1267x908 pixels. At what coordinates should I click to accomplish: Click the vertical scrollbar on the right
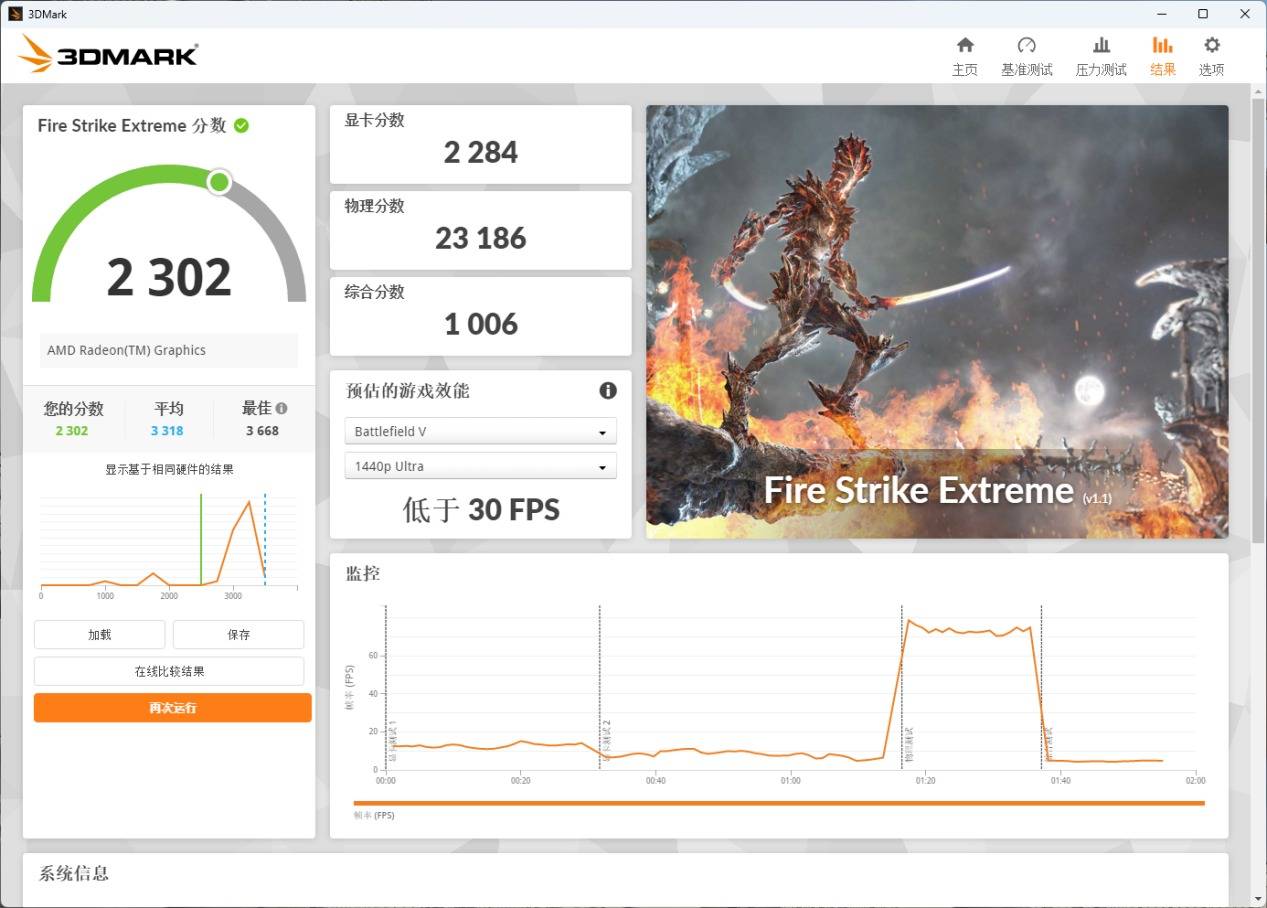pos(1258,320)
